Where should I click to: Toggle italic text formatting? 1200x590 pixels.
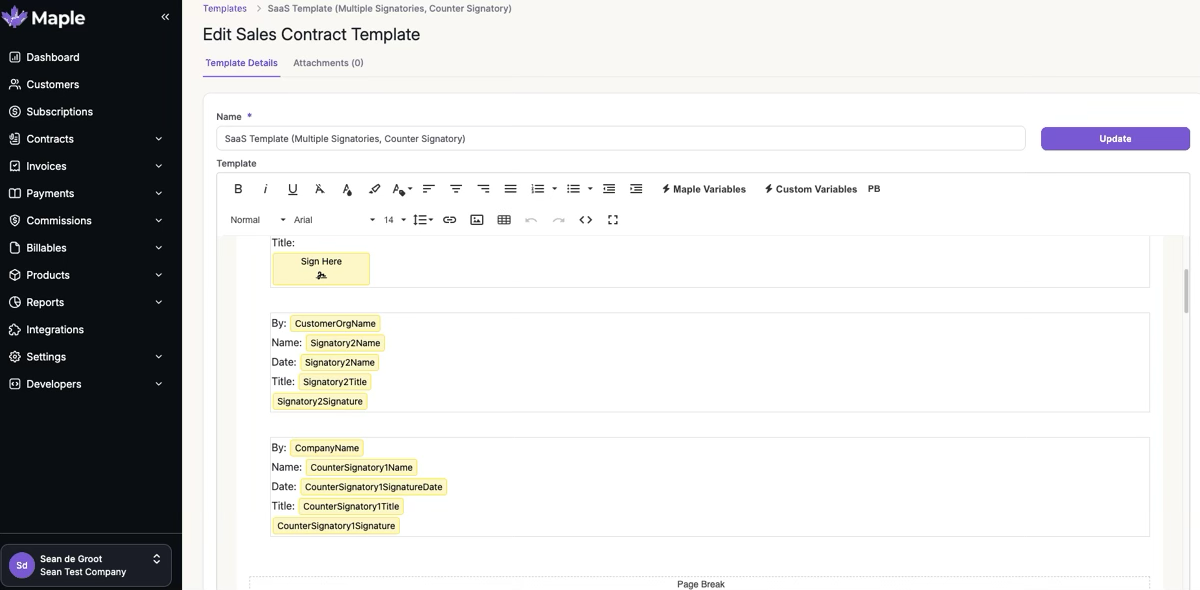point(265,189)
